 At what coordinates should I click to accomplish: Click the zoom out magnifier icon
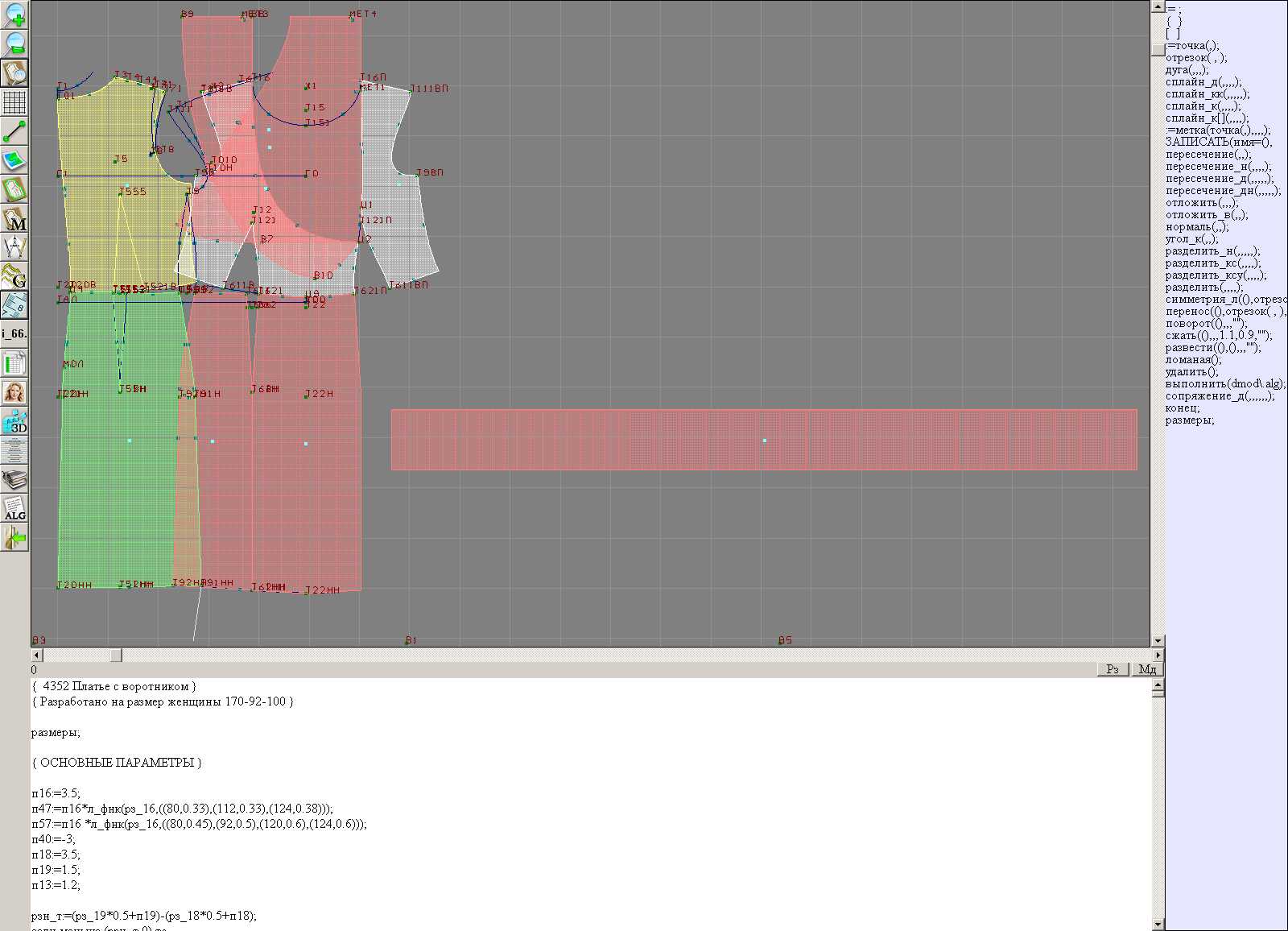[14, 43]
